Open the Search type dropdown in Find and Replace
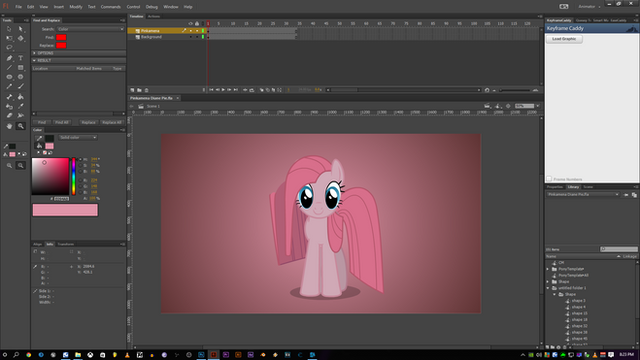This screenshot has height=360, width=640. tap(90, 29)
